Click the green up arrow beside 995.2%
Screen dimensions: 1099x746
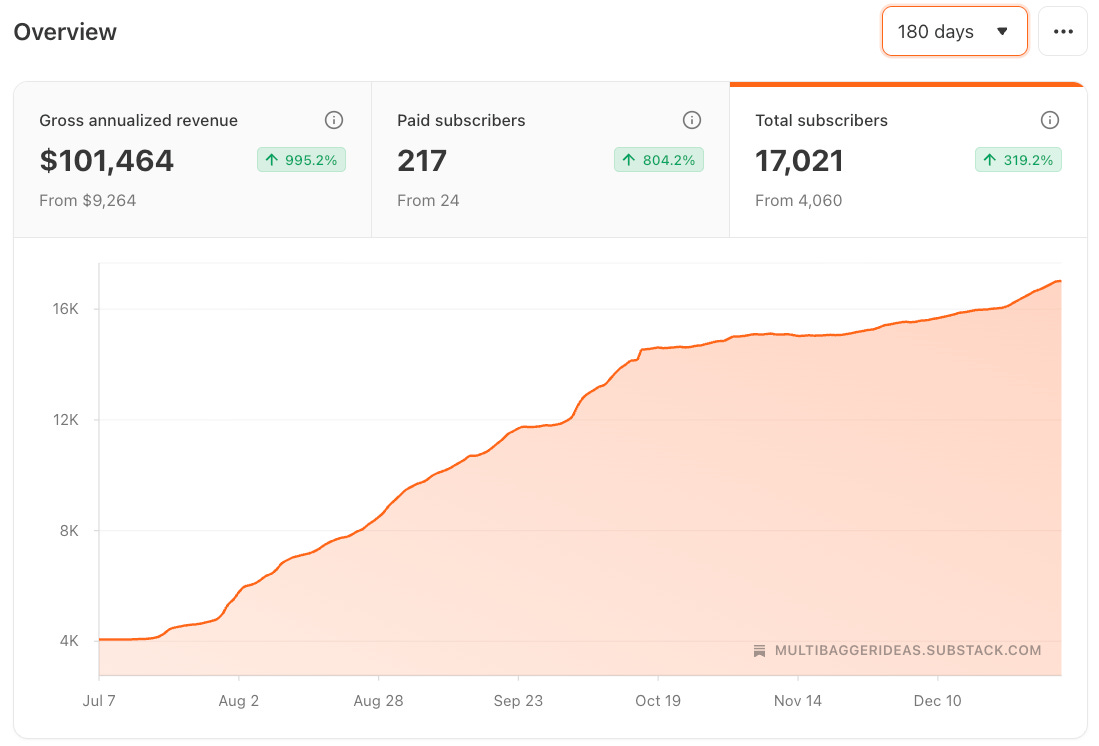click(271, 159)
